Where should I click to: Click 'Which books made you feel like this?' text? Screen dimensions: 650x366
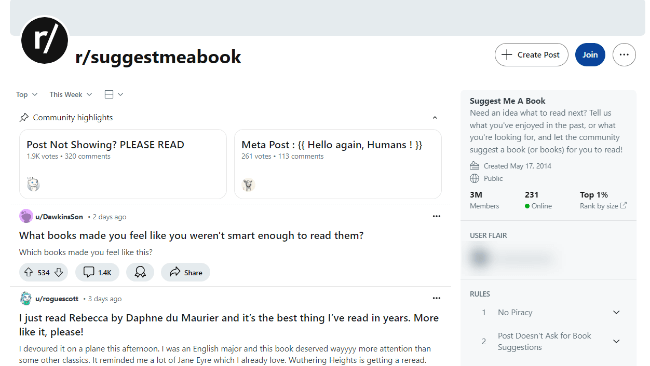[85, 252]
